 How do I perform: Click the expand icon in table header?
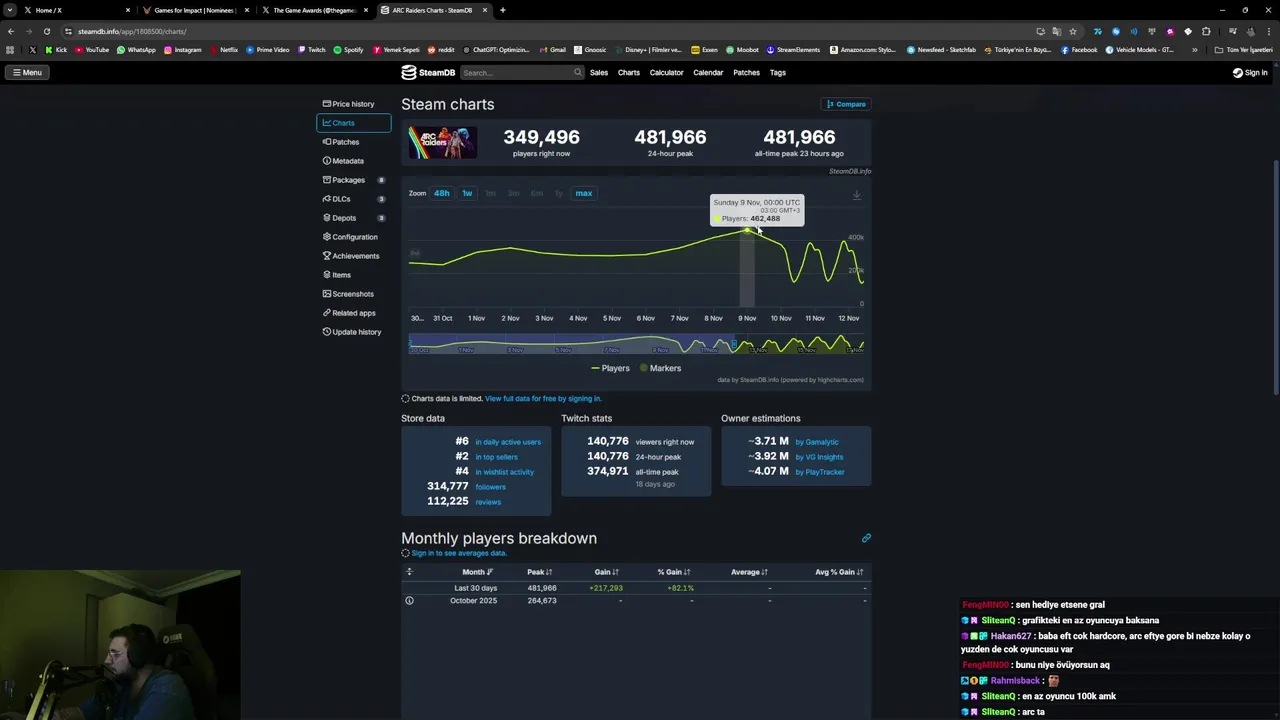[x=409, y=572]
